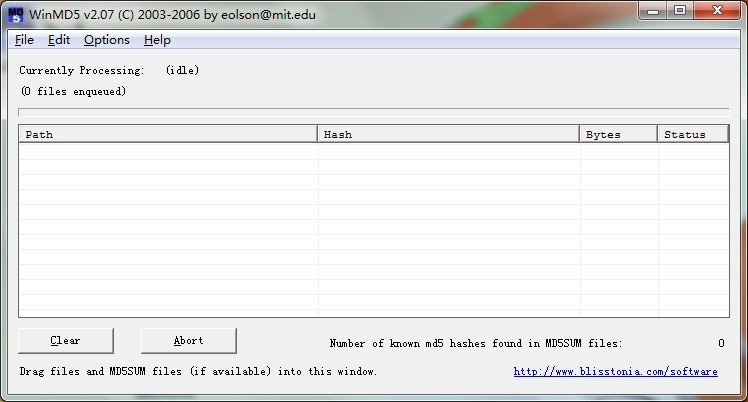Sort by the Status column header
The image size is (748, 402).
[x=693, y=134]
